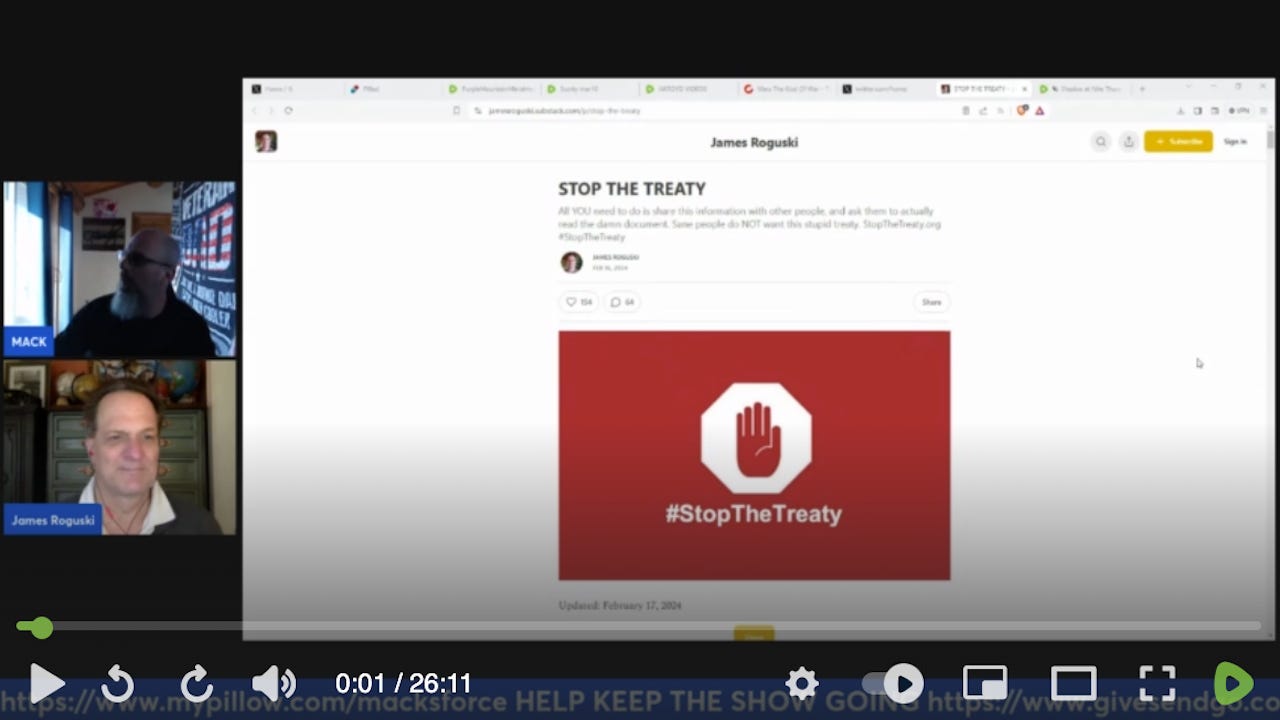Mute the audio with the speaker icon
This screenshot has height=720, width=1280.
273,684
